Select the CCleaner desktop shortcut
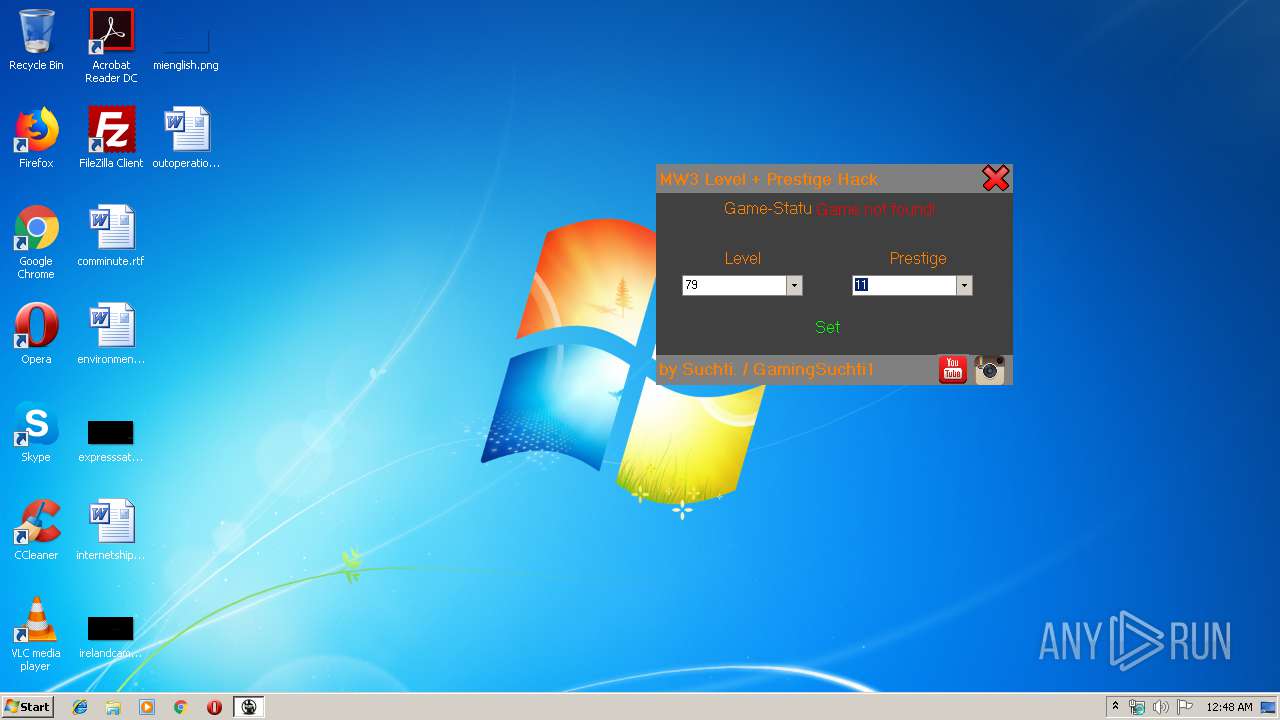1280x720 pixels. pos(36,530)
